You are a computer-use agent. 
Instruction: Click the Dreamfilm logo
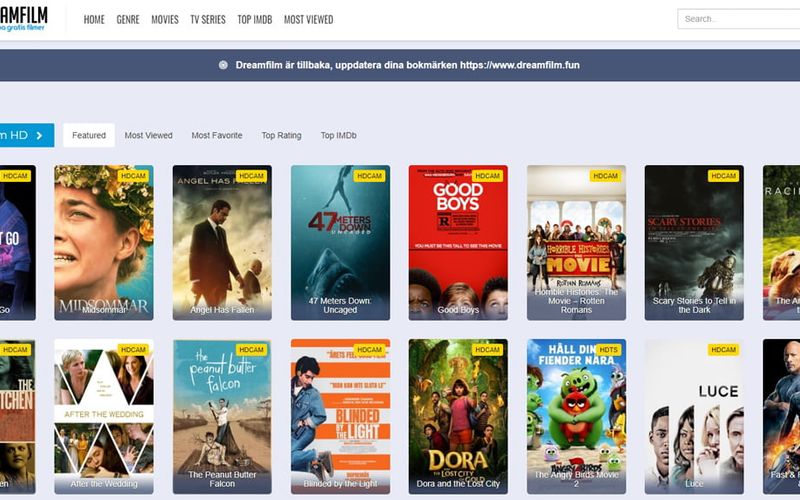pyautogui.click(x=23, y=19)
